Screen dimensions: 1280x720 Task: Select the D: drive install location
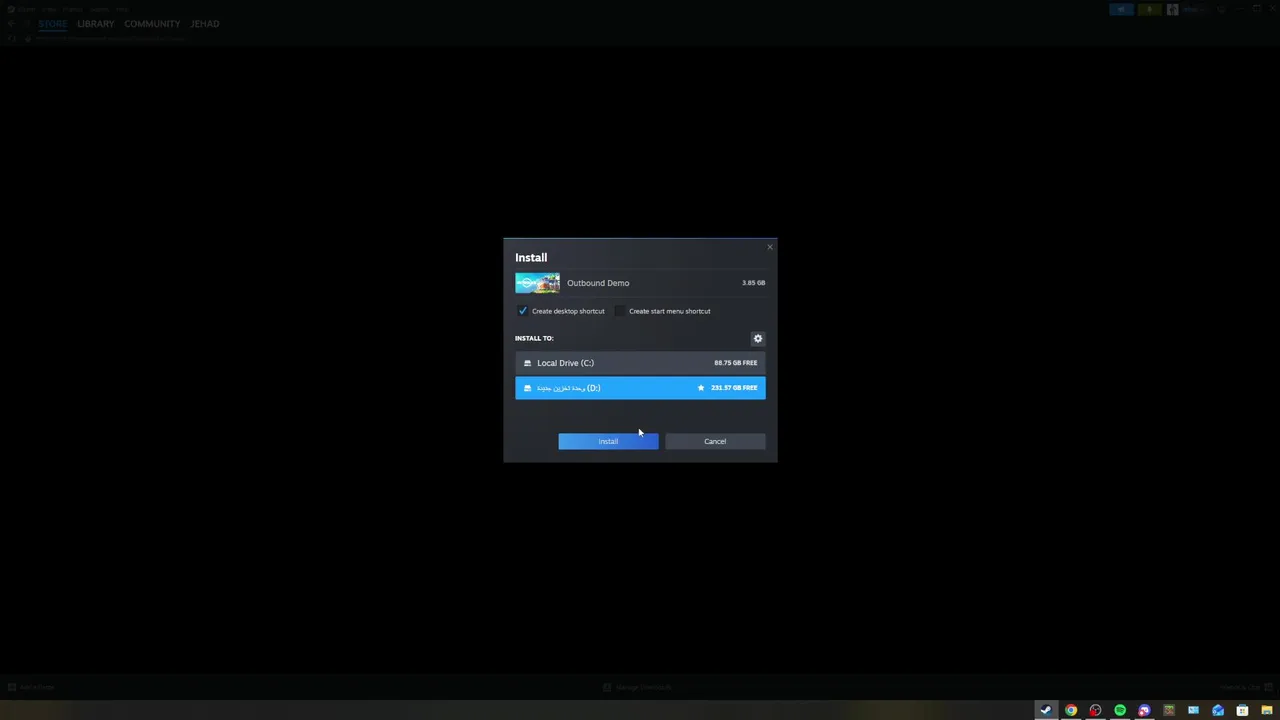640,388
